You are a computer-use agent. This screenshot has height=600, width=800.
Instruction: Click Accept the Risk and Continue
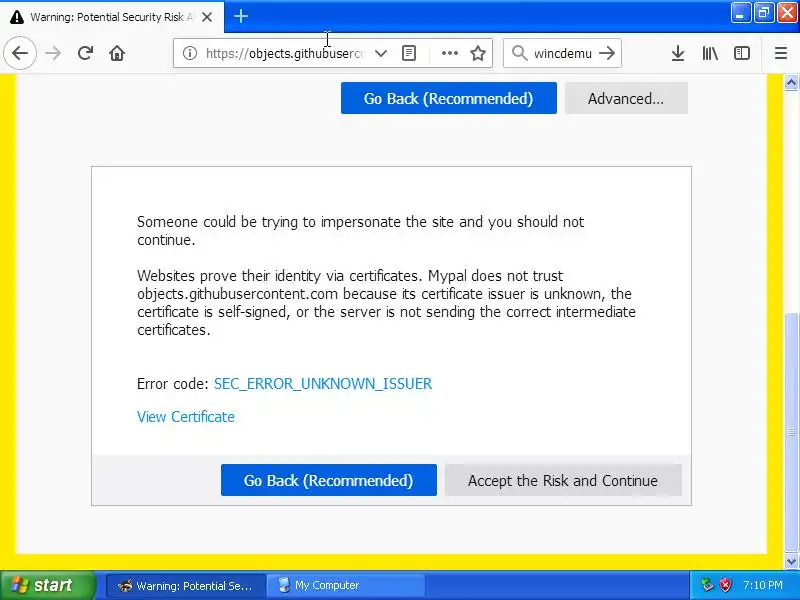coord(563,480)
